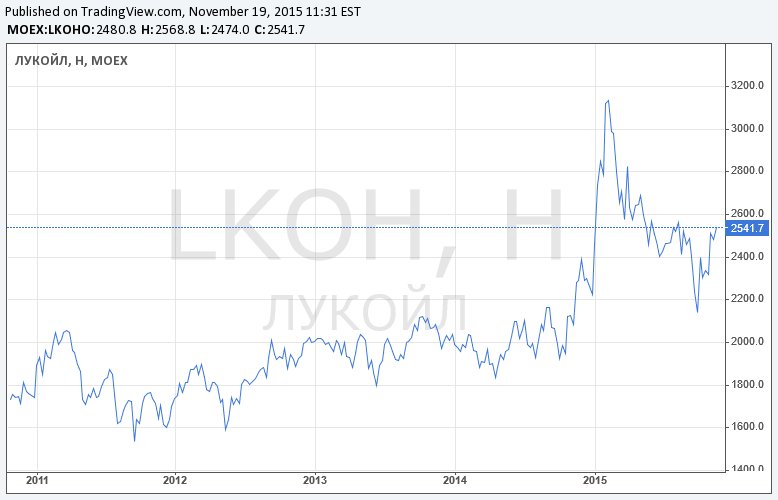The width and height of the screenshot is (778, 500).
Task: Click the peak of the price line above 3100
Action: point(608,101)
